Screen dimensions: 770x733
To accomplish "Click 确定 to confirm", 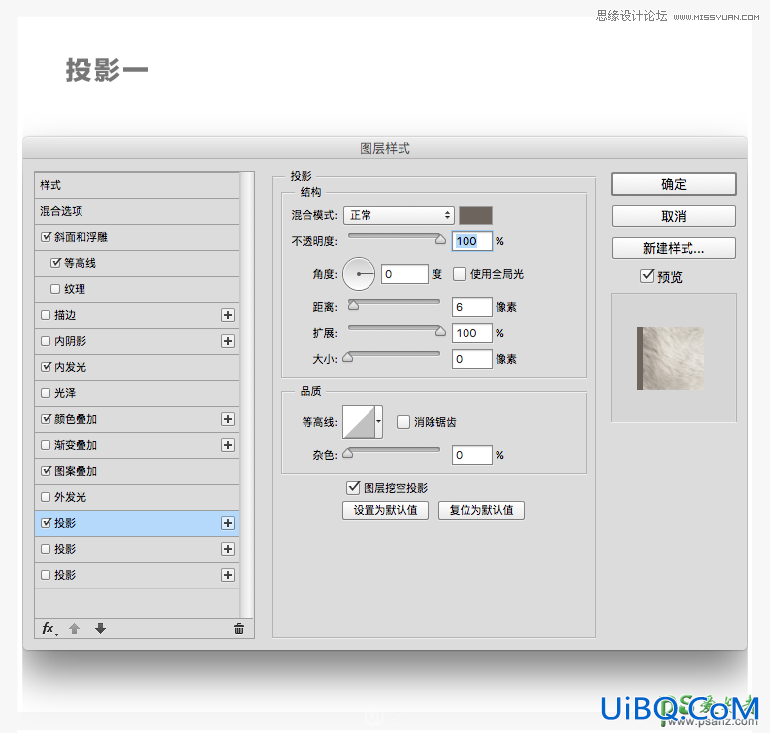I will [x=674, y=184].
